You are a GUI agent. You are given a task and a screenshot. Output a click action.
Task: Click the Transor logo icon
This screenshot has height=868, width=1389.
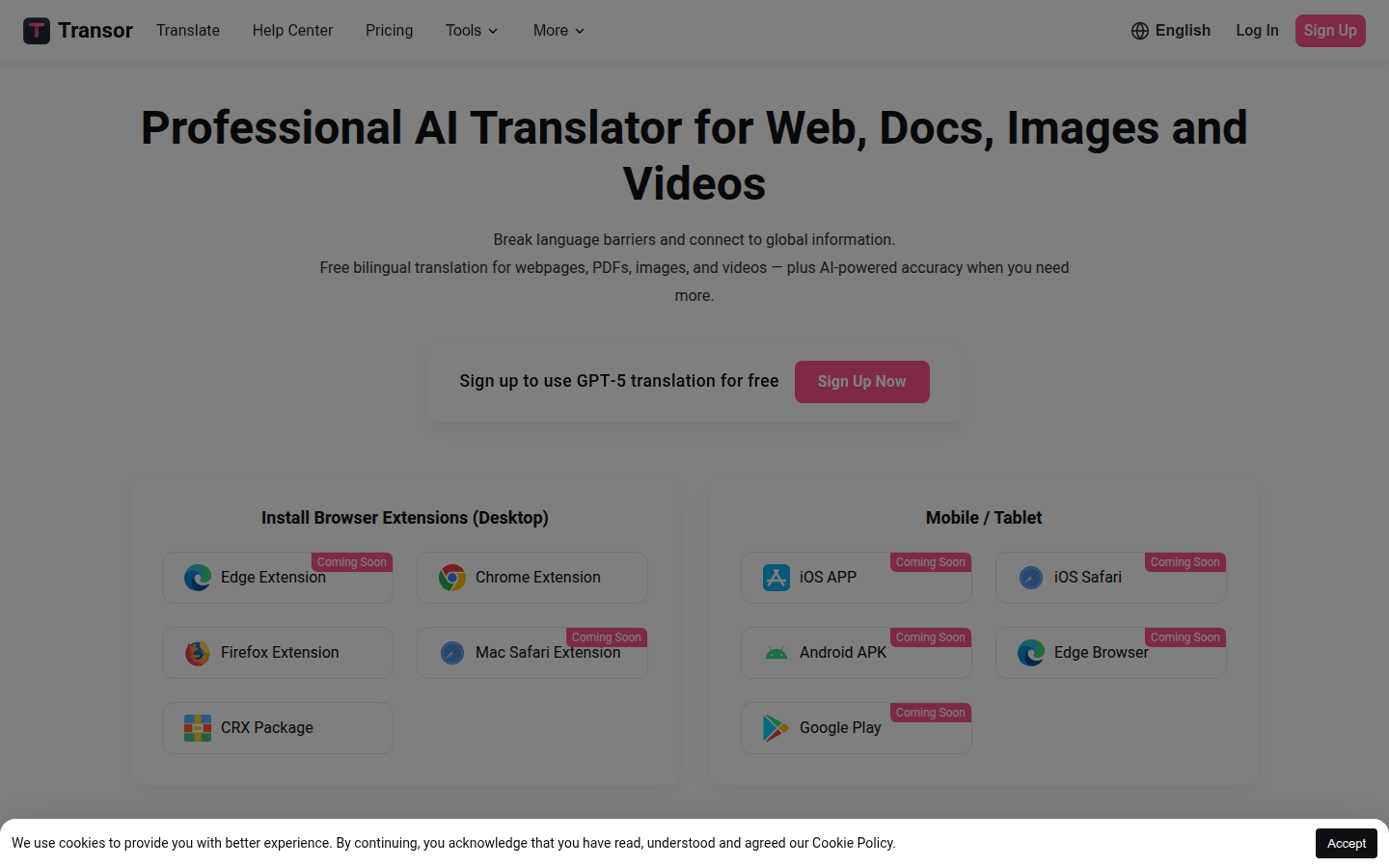pos(37,31)
